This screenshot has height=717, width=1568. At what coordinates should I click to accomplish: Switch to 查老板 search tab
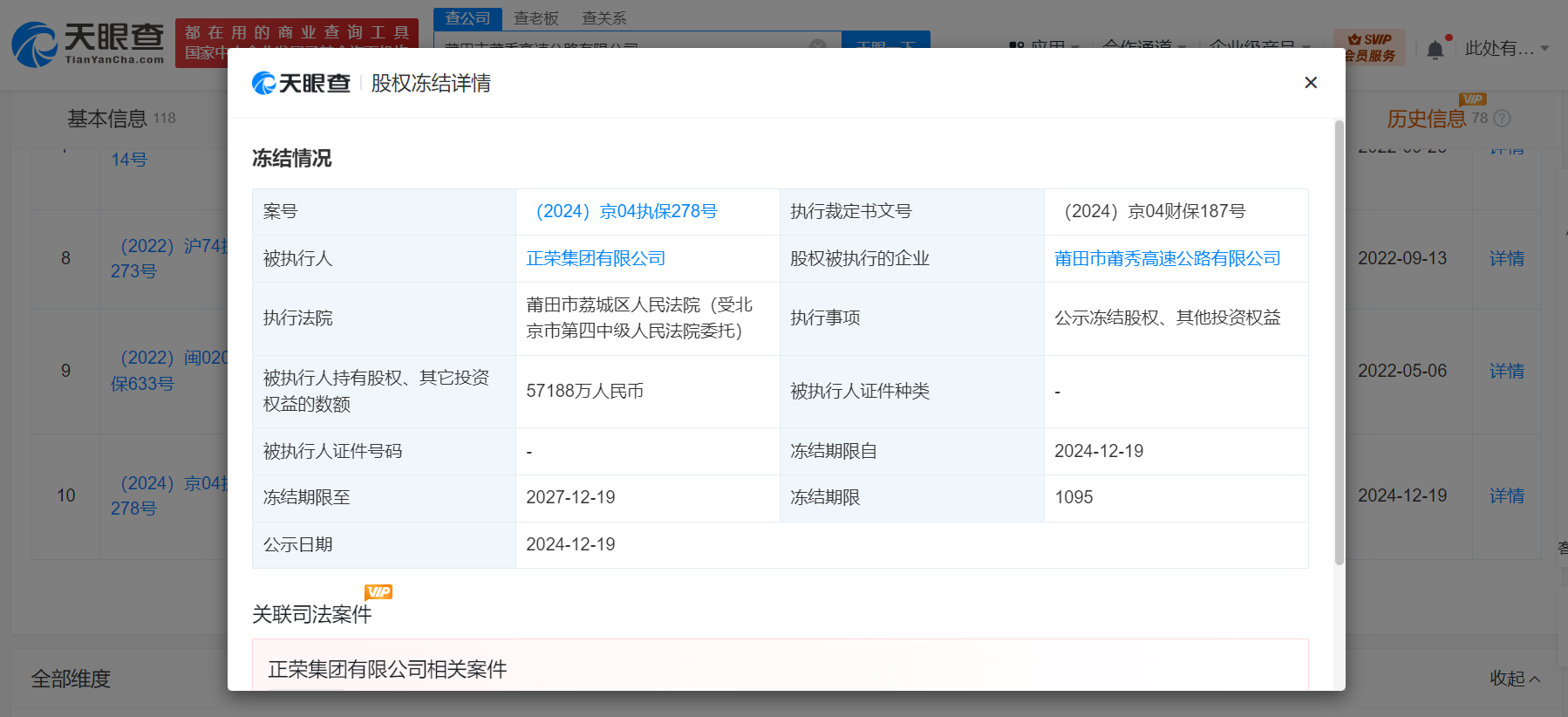click(x=535, y=18)
